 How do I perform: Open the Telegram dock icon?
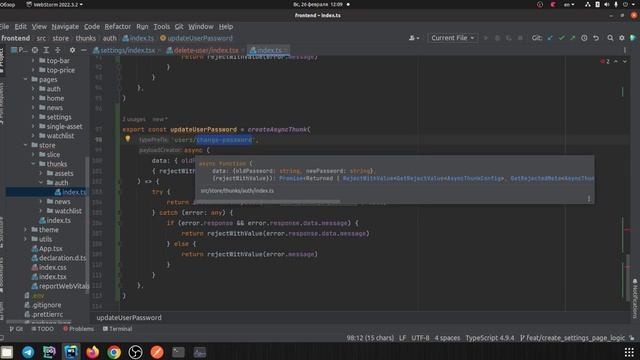[28, 352]
